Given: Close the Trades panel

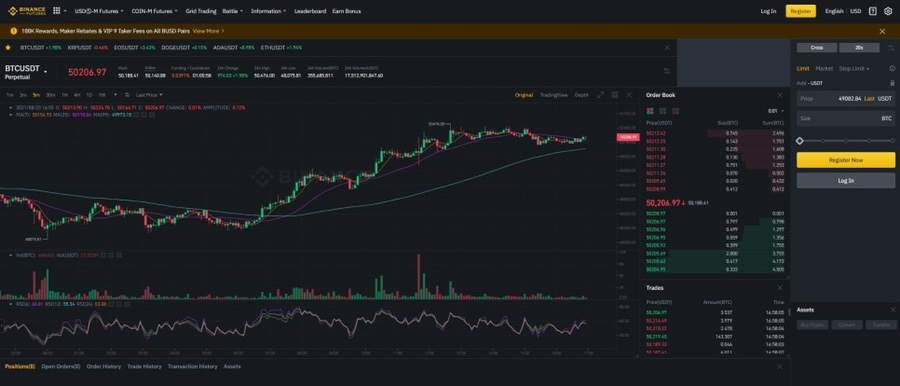Looking at the screenshot, I should click(779, 288).
